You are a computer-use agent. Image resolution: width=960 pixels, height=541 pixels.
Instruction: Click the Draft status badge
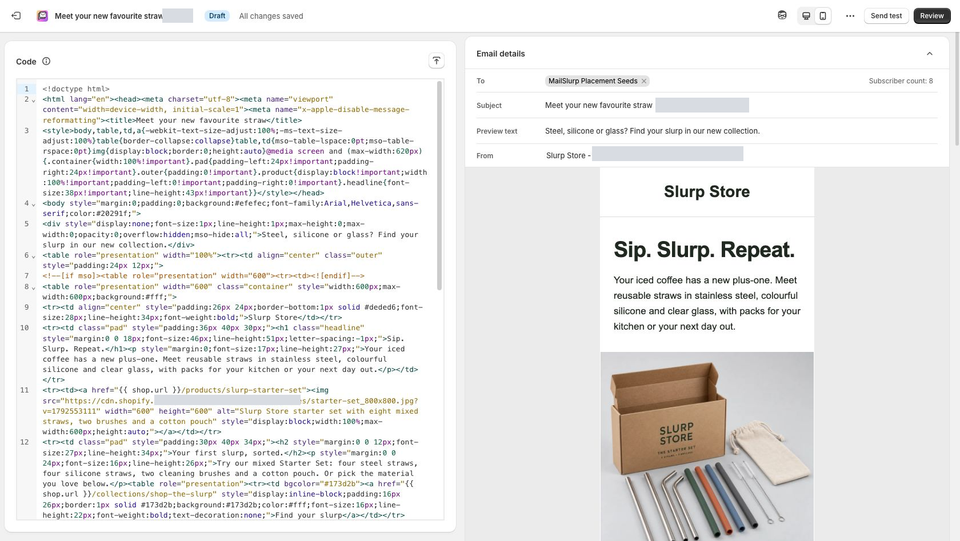tap(217, 16)
